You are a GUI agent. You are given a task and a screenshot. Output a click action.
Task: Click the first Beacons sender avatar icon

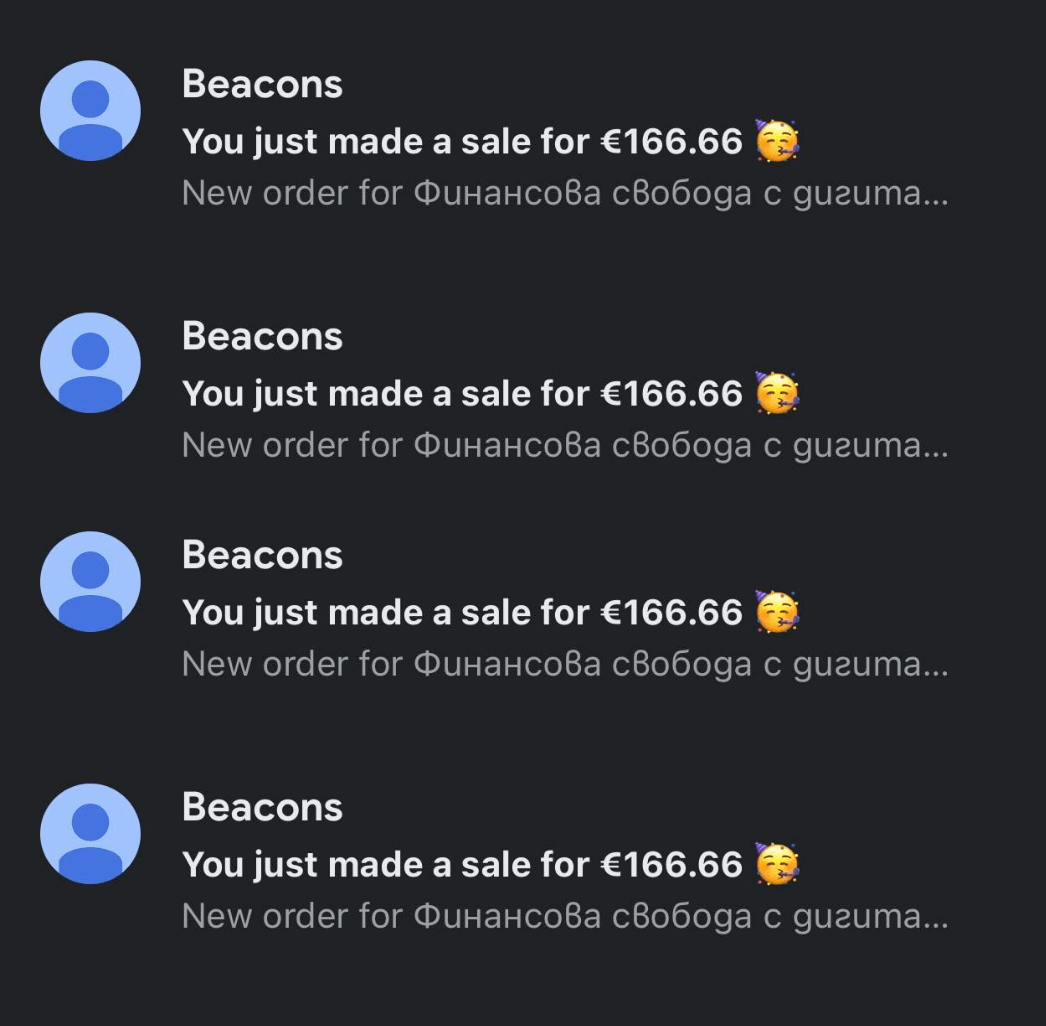[x=90, y=111]
